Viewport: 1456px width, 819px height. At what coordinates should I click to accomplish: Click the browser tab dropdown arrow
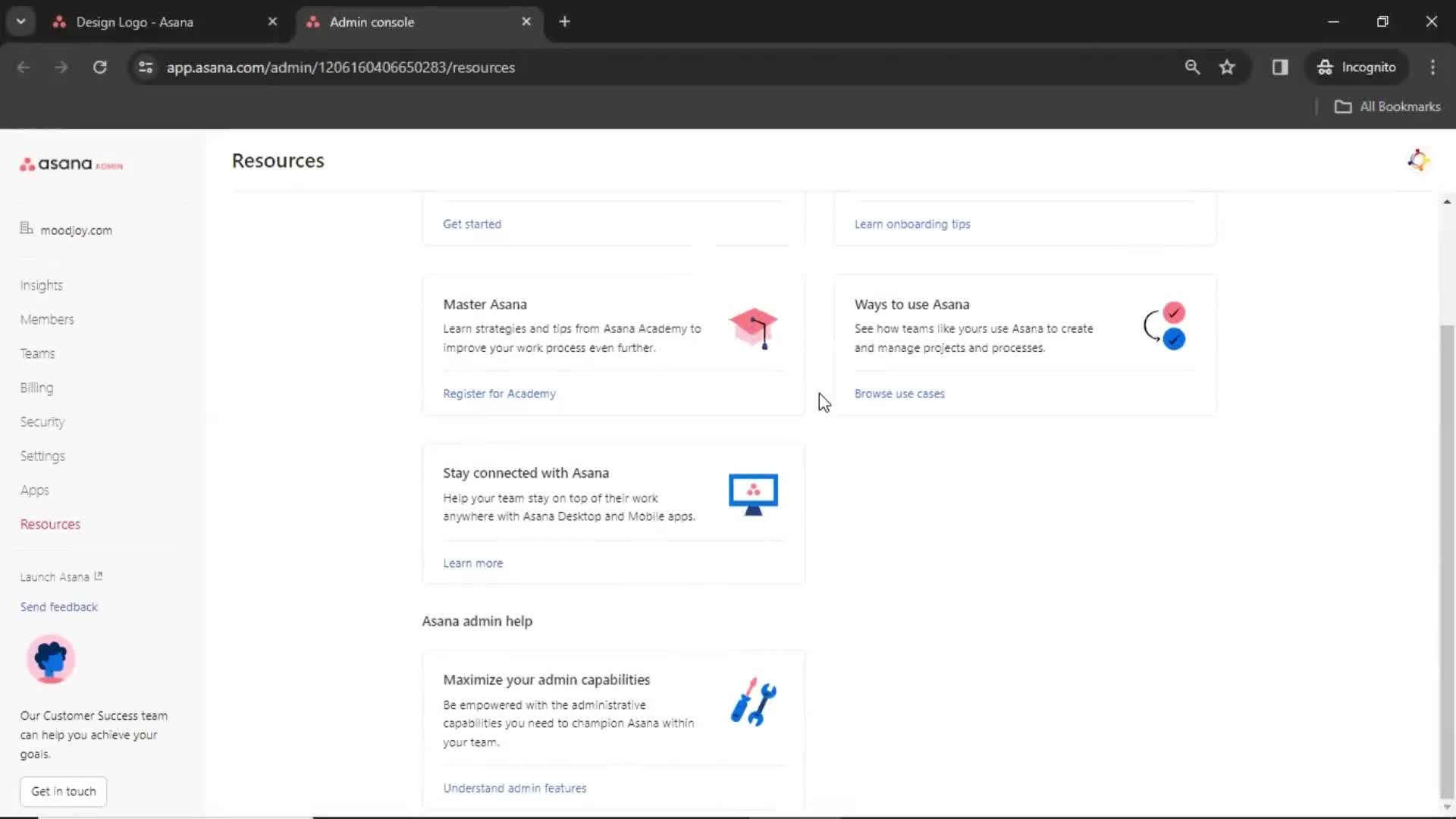coord(21,21)
